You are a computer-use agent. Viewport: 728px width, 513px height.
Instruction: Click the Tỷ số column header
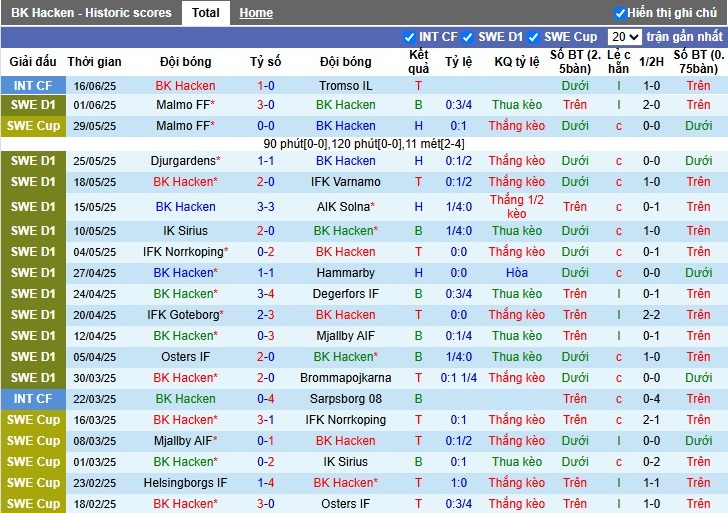tap(266, 62)
